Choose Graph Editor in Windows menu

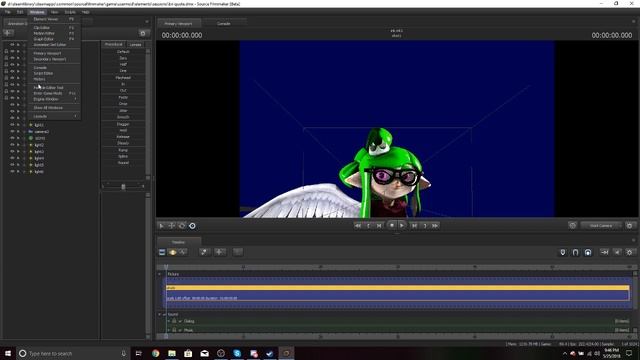[x=54, y=39]
